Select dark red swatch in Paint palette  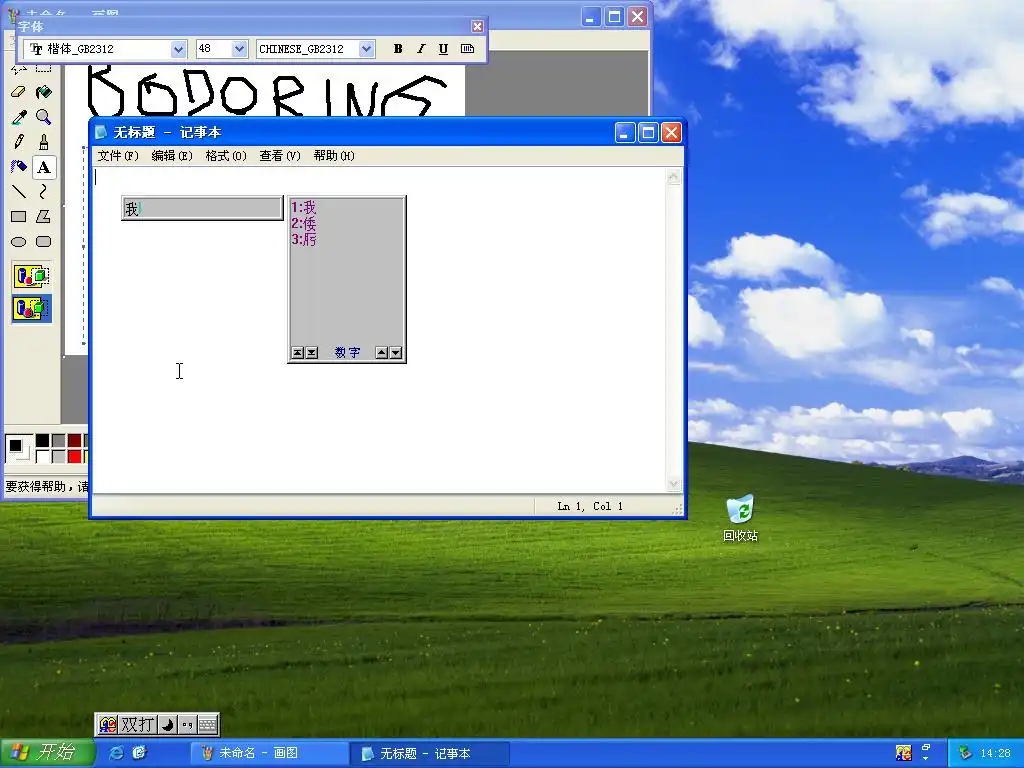click(x=74, y=441)
